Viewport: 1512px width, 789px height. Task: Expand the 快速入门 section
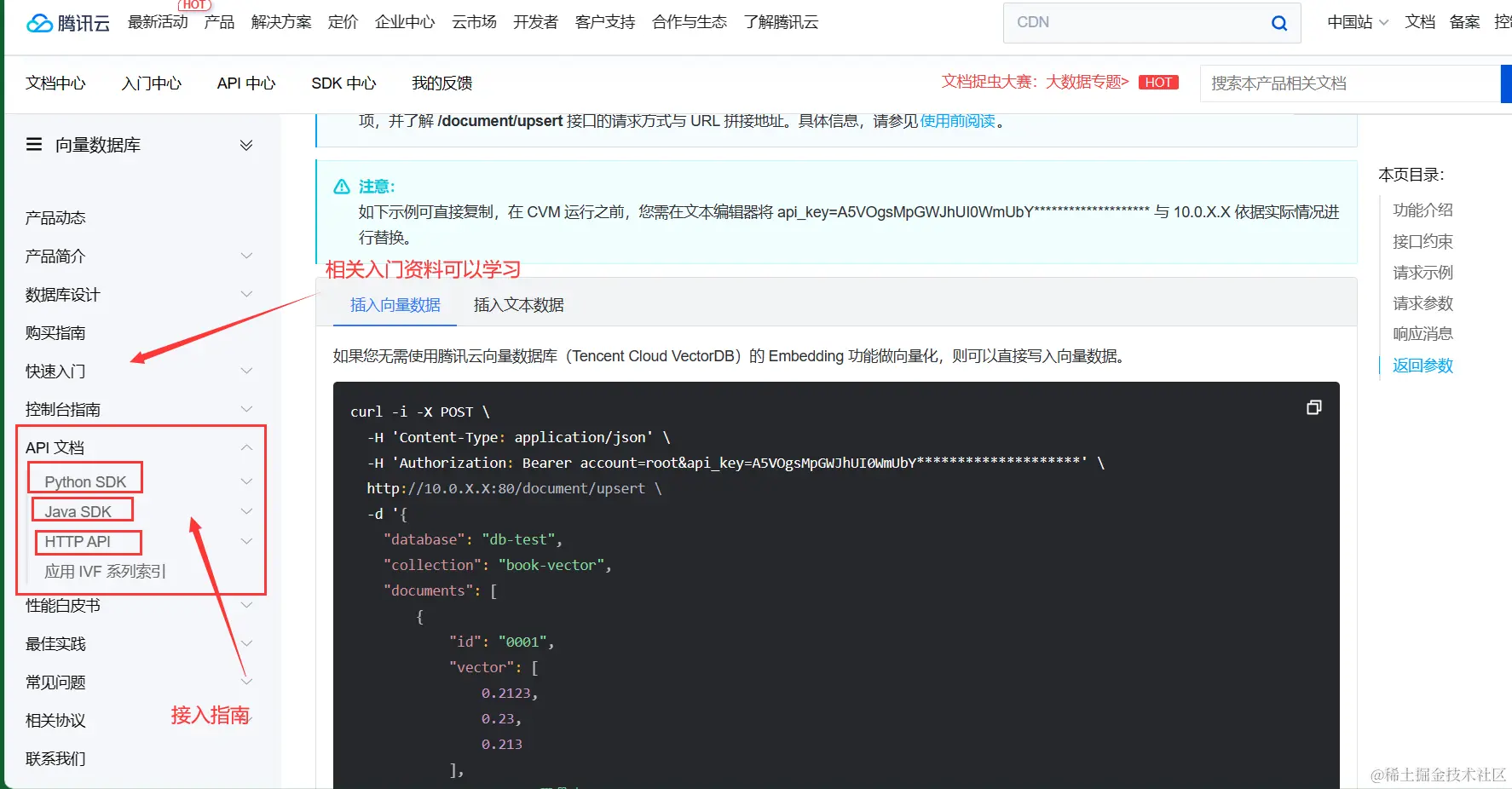pyautogui.click(x=246, y=371)
